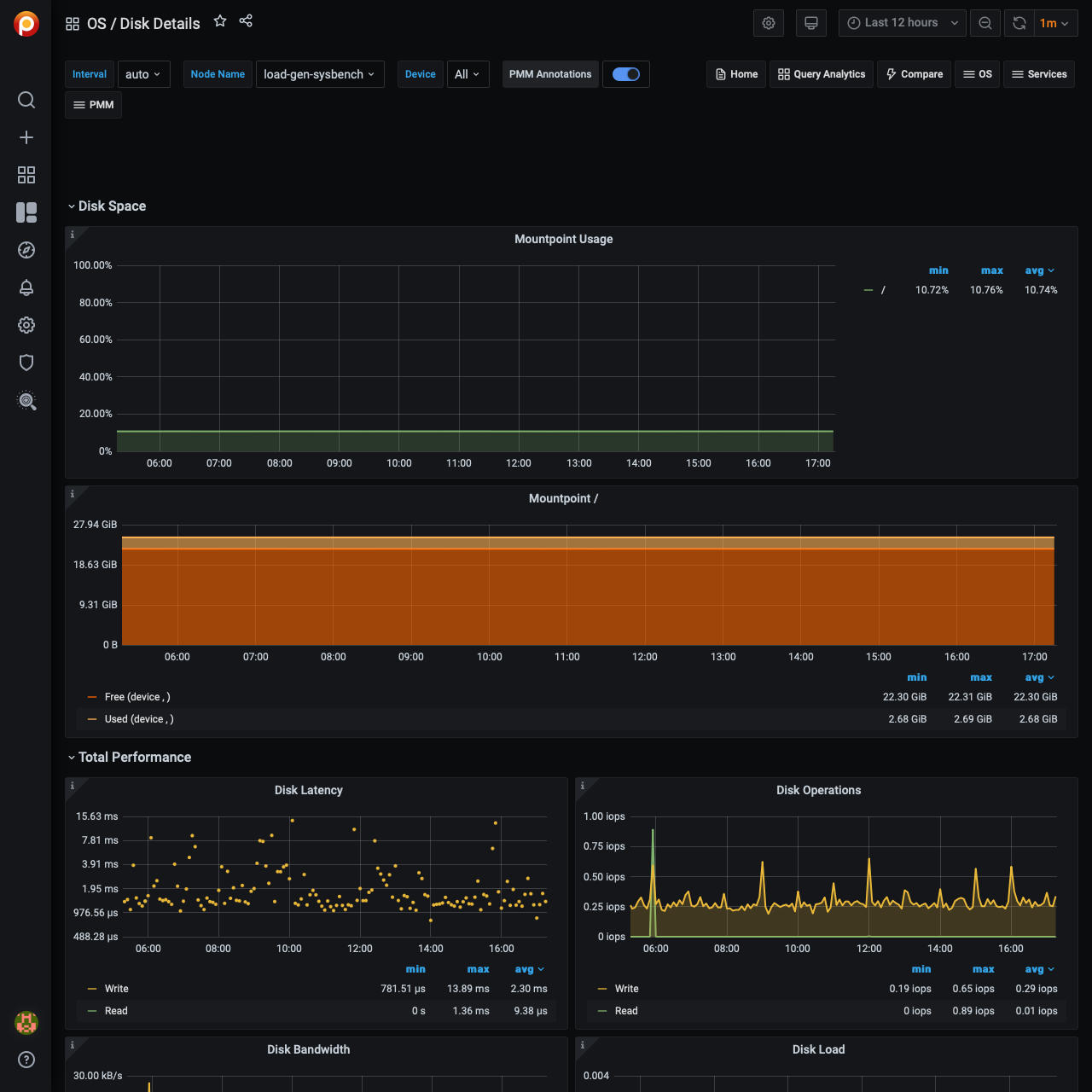Cycle view mode with the monitor icon
This screenshot has height=1092, width=1092.
pos(811,23)
